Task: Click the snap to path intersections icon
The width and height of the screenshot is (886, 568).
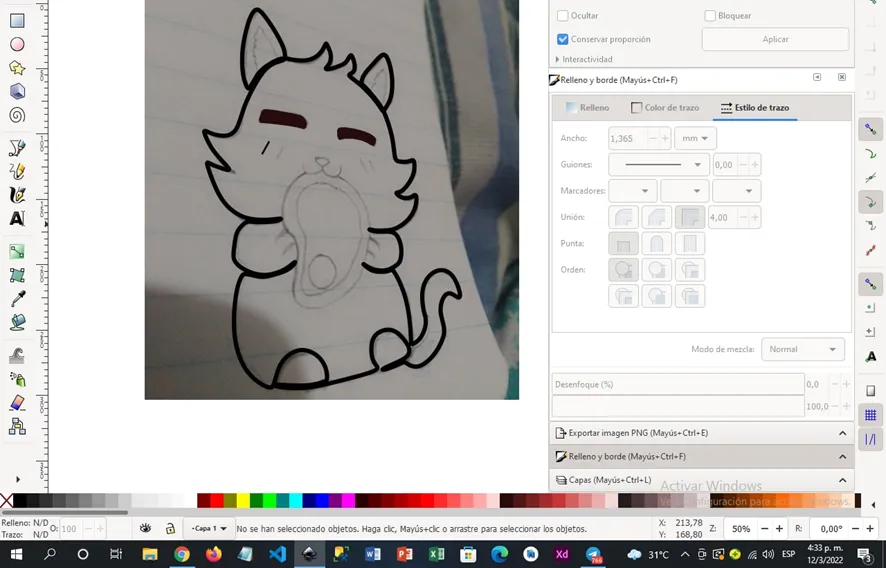Action: (x=871, y=178)
